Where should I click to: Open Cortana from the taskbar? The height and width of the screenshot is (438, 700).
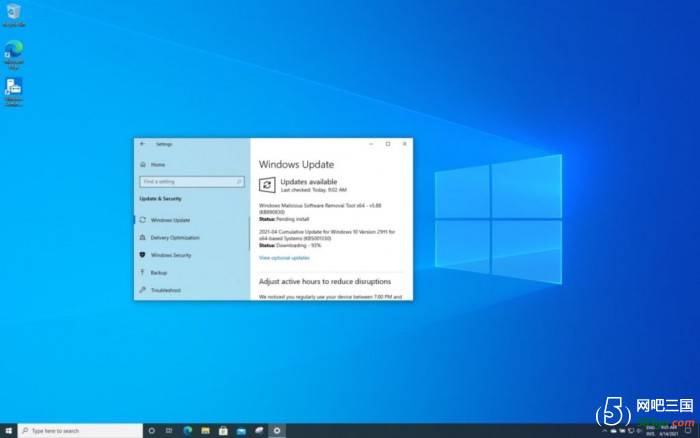(x=151, y=430)
